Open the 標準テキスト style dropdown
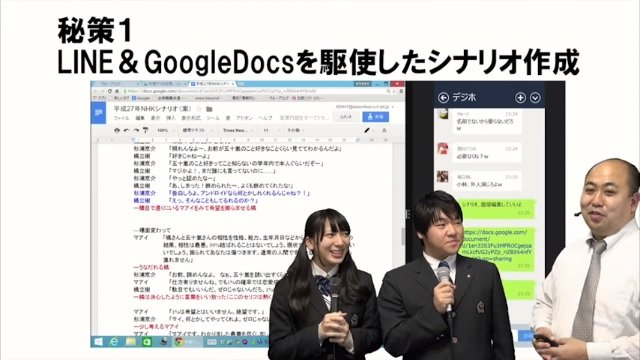 (x=196, y=130)
